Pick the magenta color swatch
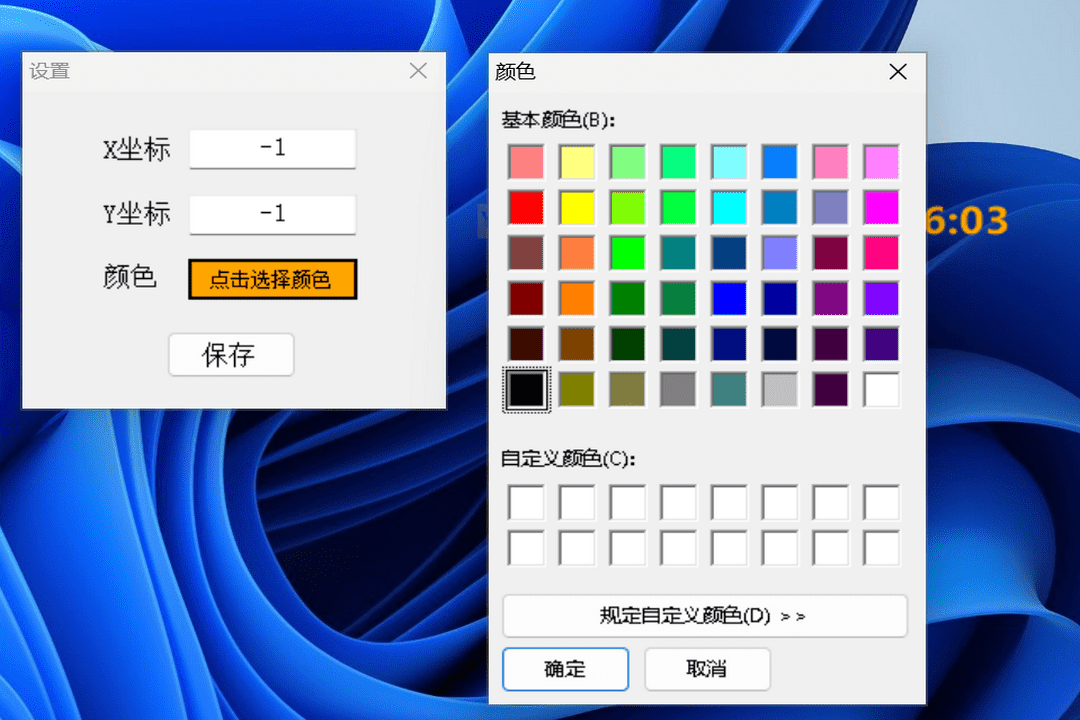1080x720 pixels. (881, 208)
